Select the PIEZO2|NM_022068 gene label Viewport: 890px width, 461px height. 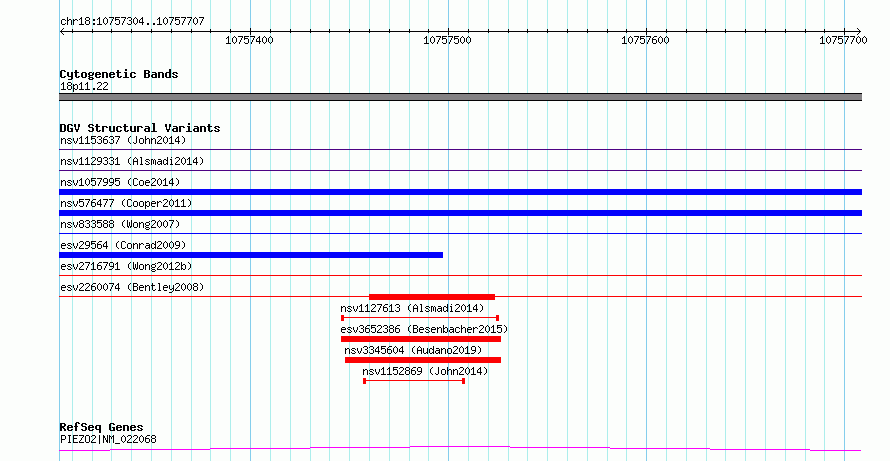click(x=108, y=439)
